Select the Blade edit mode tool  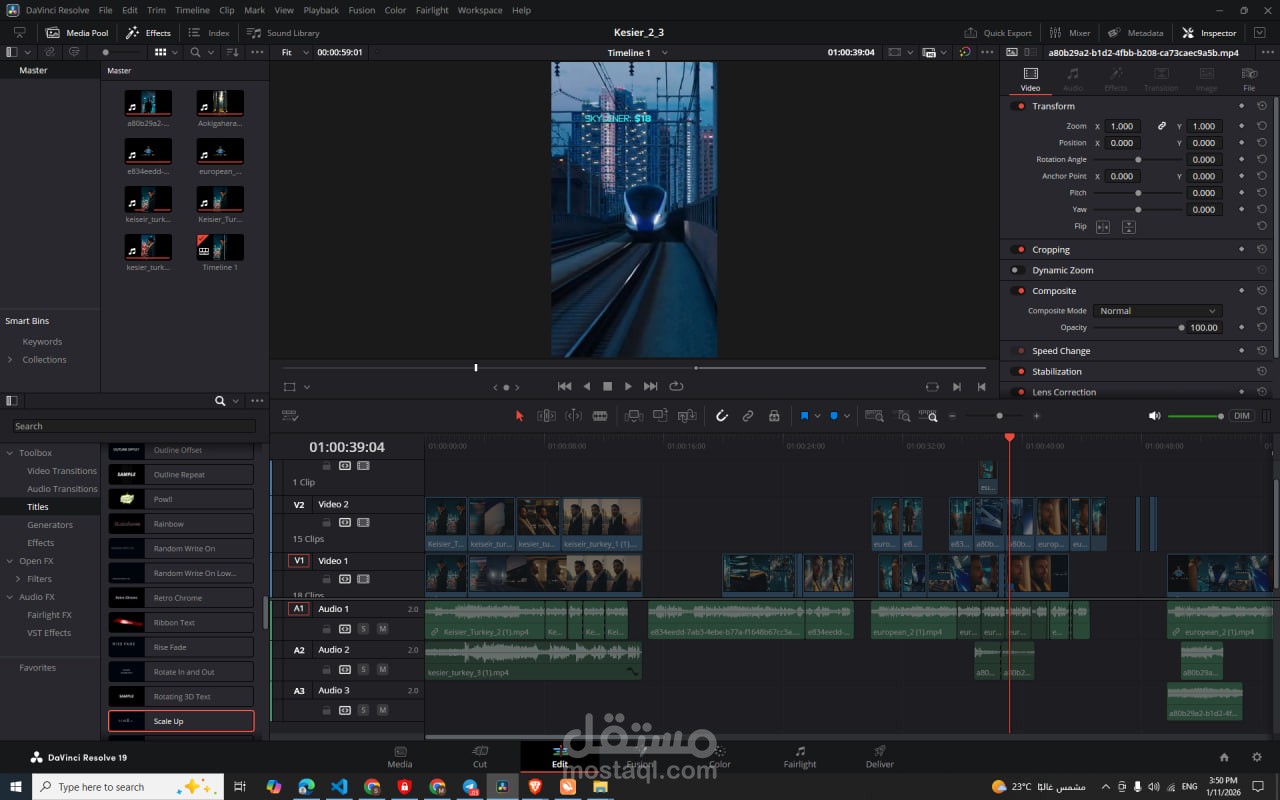[600, 416]
